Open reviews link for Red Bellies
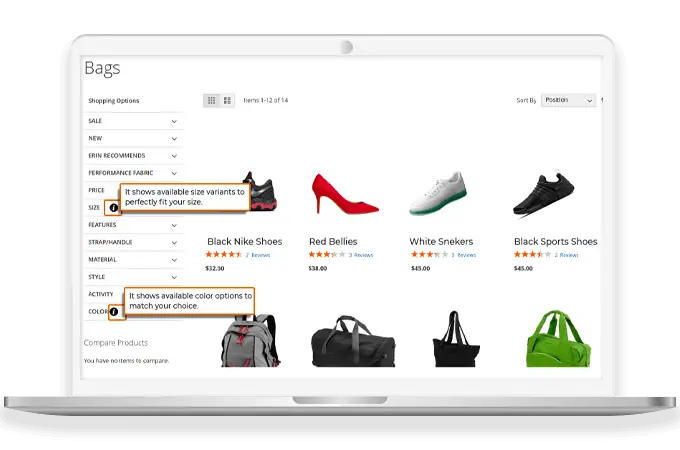 pyautogui.click(x=361, y=255)
